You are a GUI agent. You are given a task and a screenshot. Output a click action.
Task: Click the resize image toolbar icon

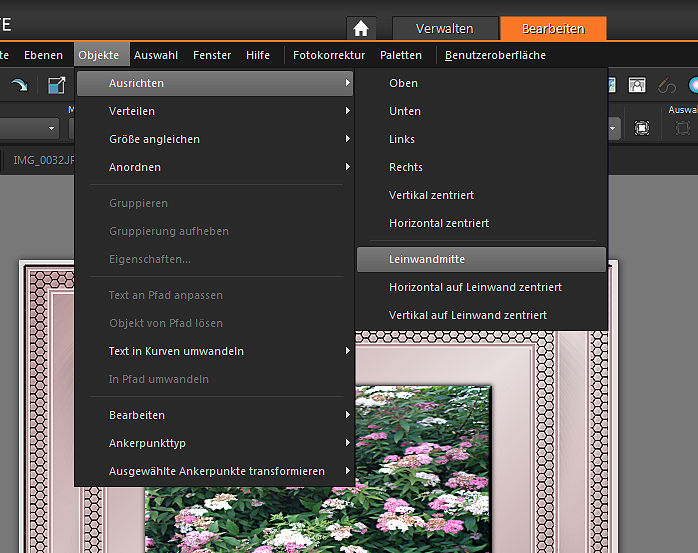[57, 87]
